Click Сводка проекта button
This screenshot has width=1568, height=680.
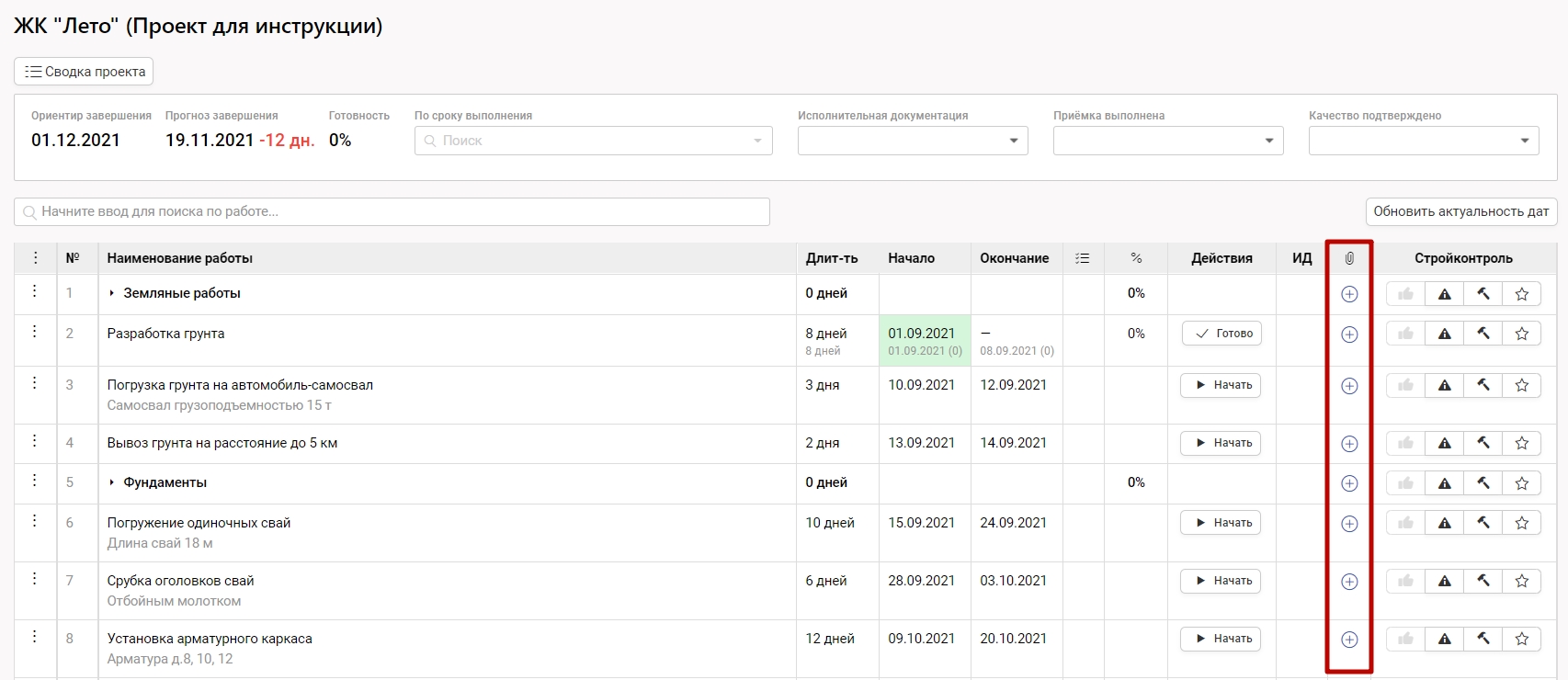tap(84, 72)
